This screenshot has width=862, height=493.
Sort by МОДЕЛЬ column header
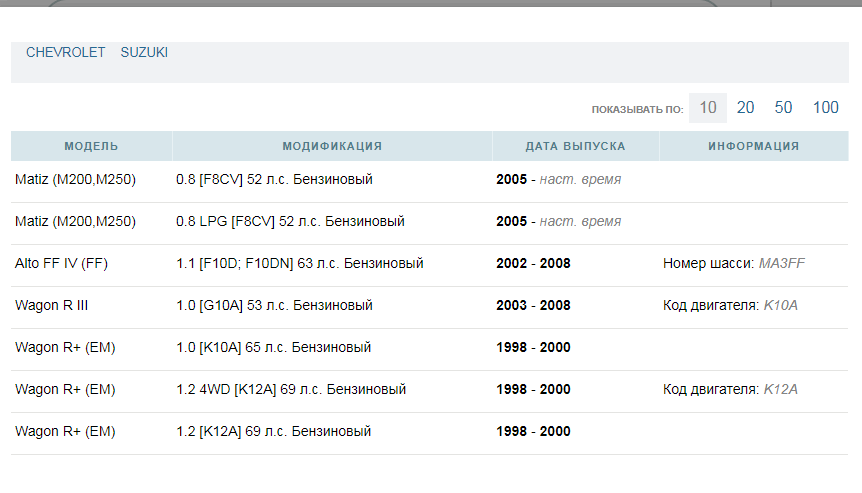91,146
